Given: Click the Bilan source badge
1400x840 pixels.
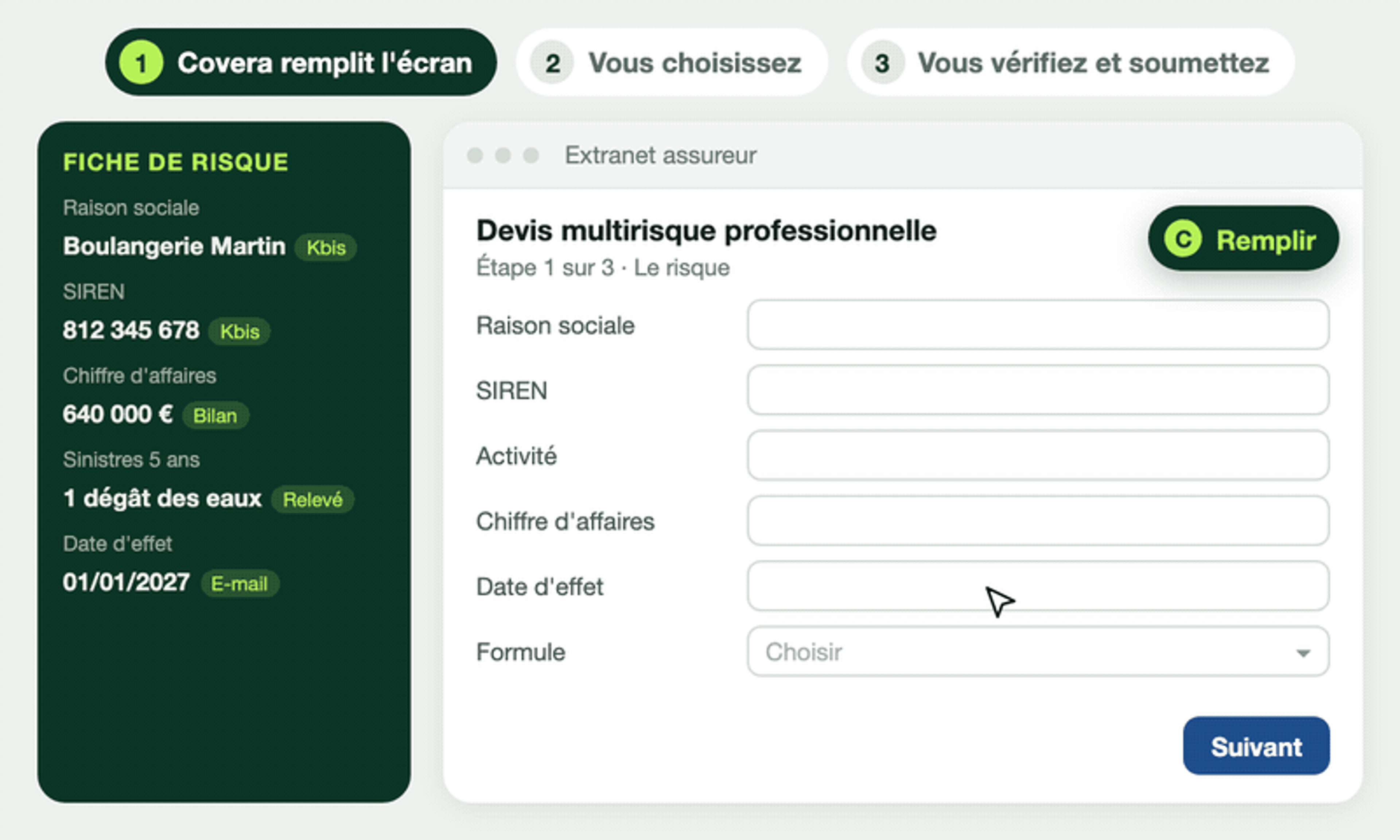Looking at the screenshot, I should coord(215,416).
